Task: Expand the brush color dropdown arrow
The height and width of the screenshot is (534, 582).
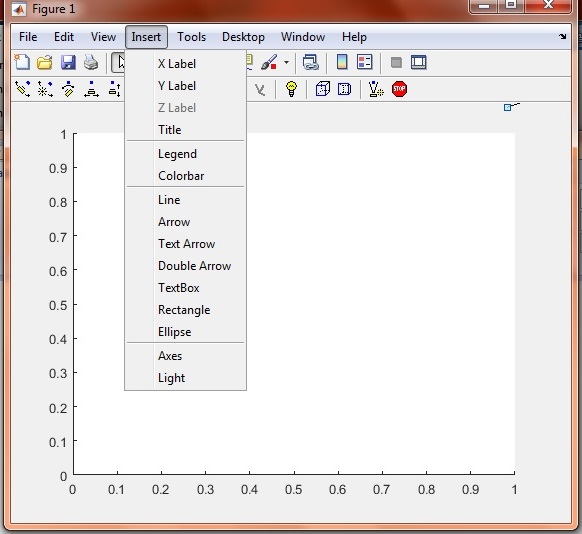Action: tap(287, 62)
